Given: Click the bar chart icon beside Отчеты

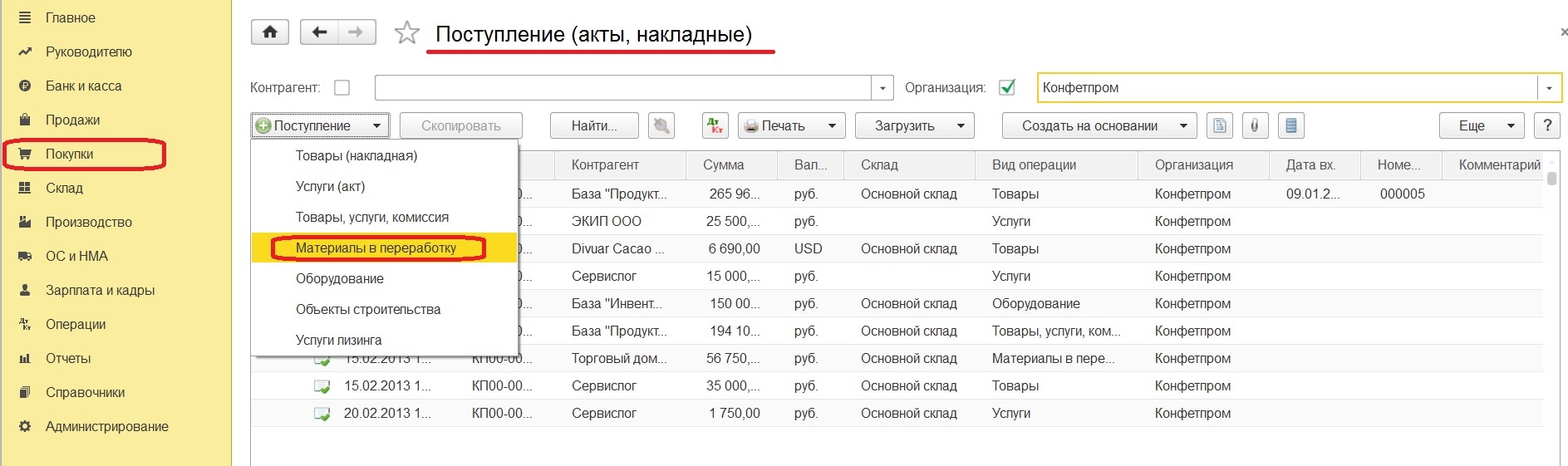Looking at the screenshot, I should pos(25,358).
